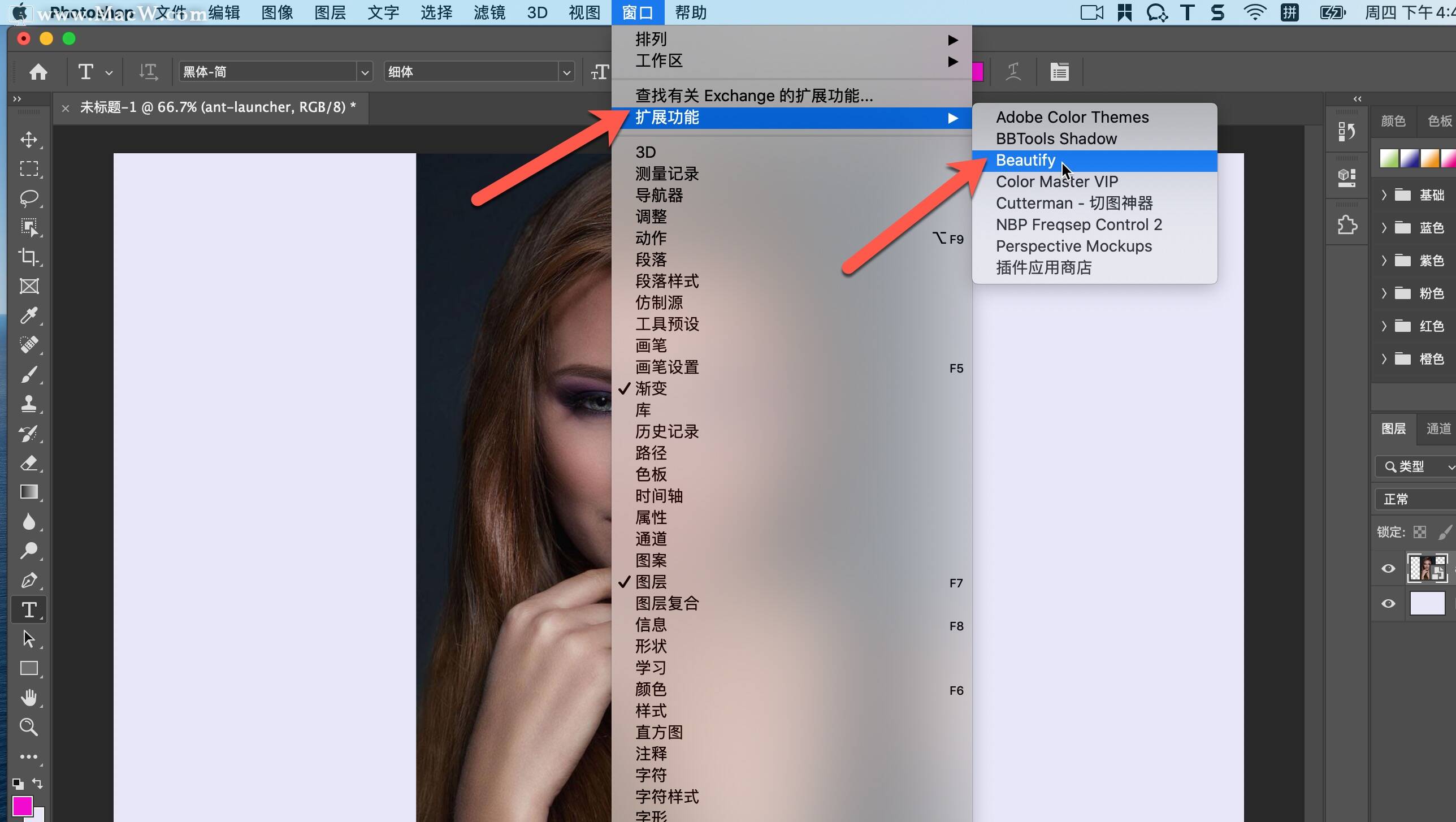
Task: Hide the portrait image layer
Action: click(1389, 568)
